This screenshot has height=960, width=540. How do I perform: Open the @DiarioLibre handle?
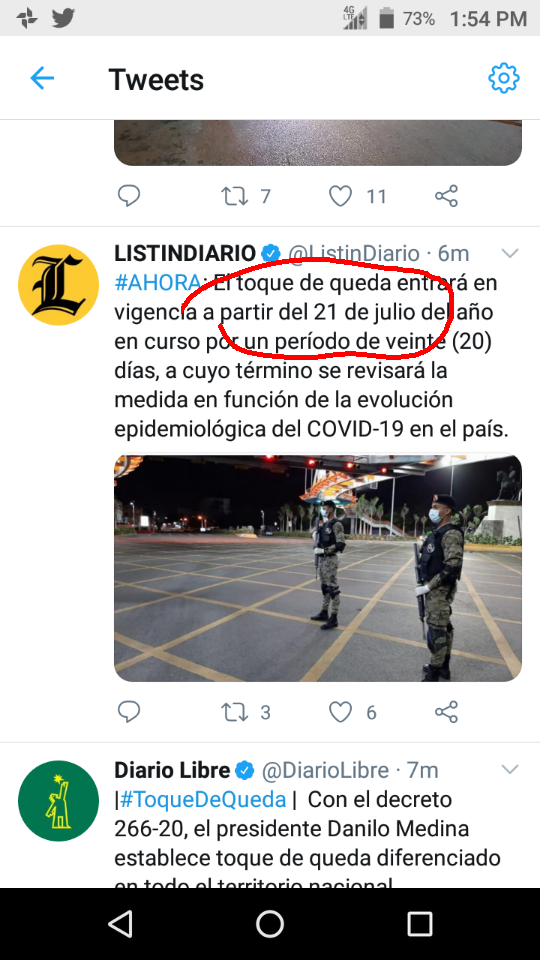point(325,770)
